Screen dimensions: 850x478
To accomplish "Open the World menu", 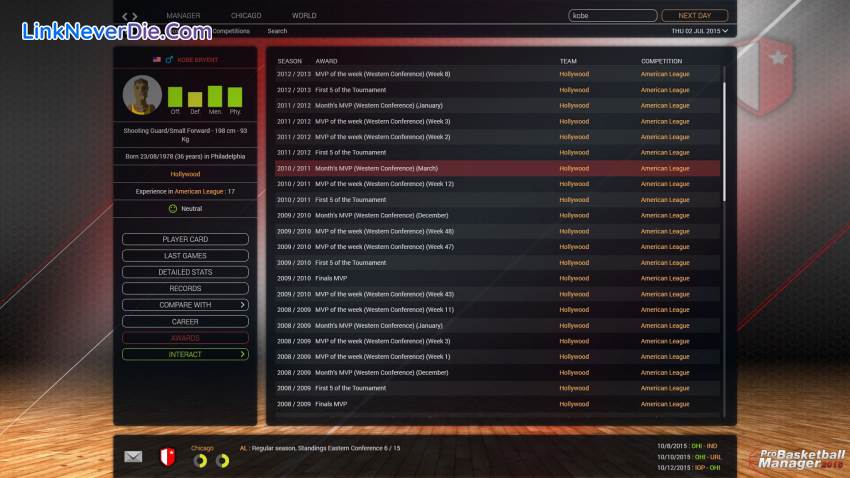I will click(304, 16).
